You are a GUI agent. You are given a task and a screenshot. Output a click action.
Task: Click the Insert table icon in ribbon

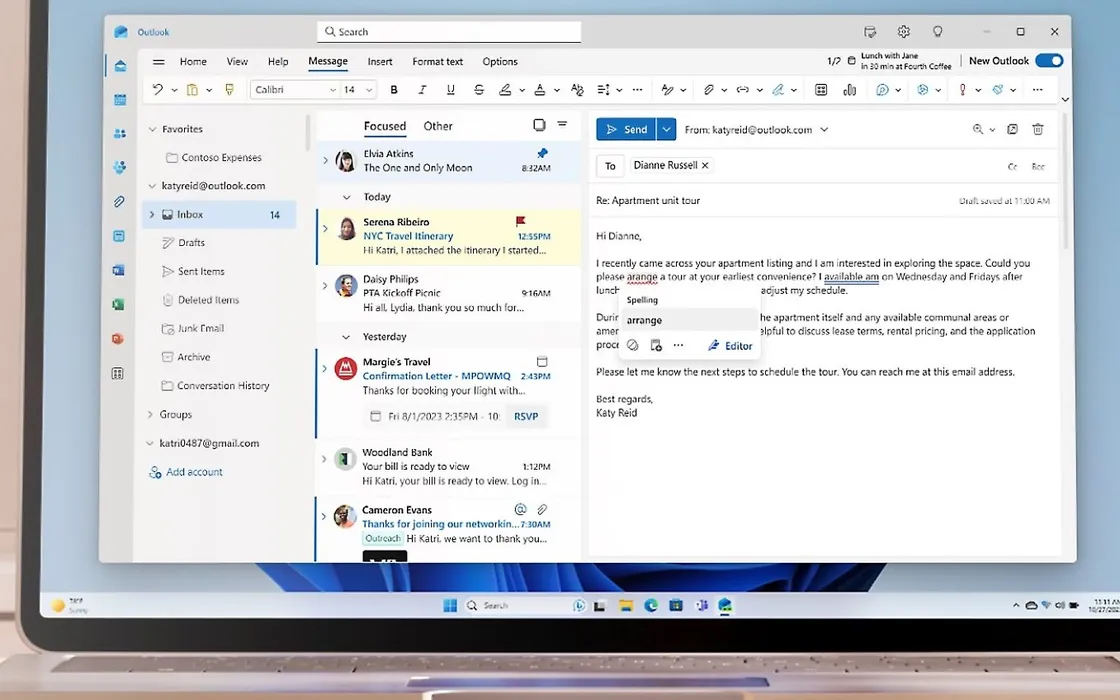[x=821, y=89]
